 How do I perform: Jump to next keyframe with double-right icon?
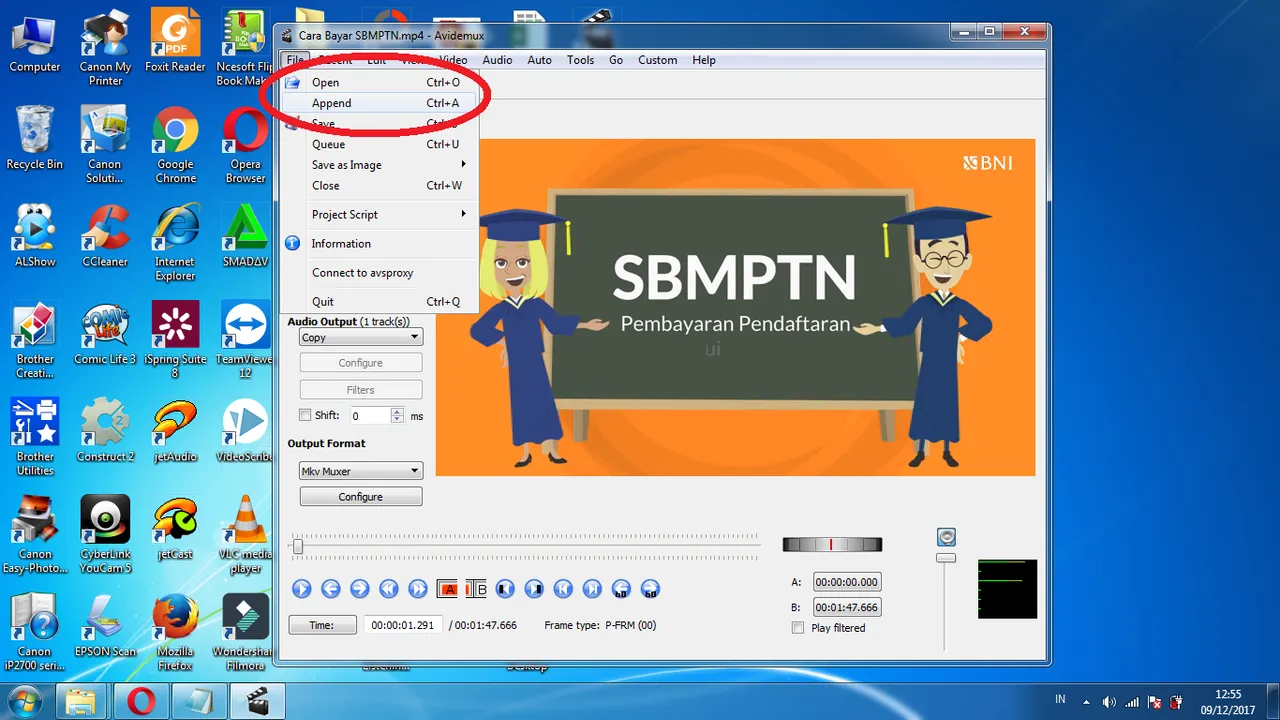(418, 589)
